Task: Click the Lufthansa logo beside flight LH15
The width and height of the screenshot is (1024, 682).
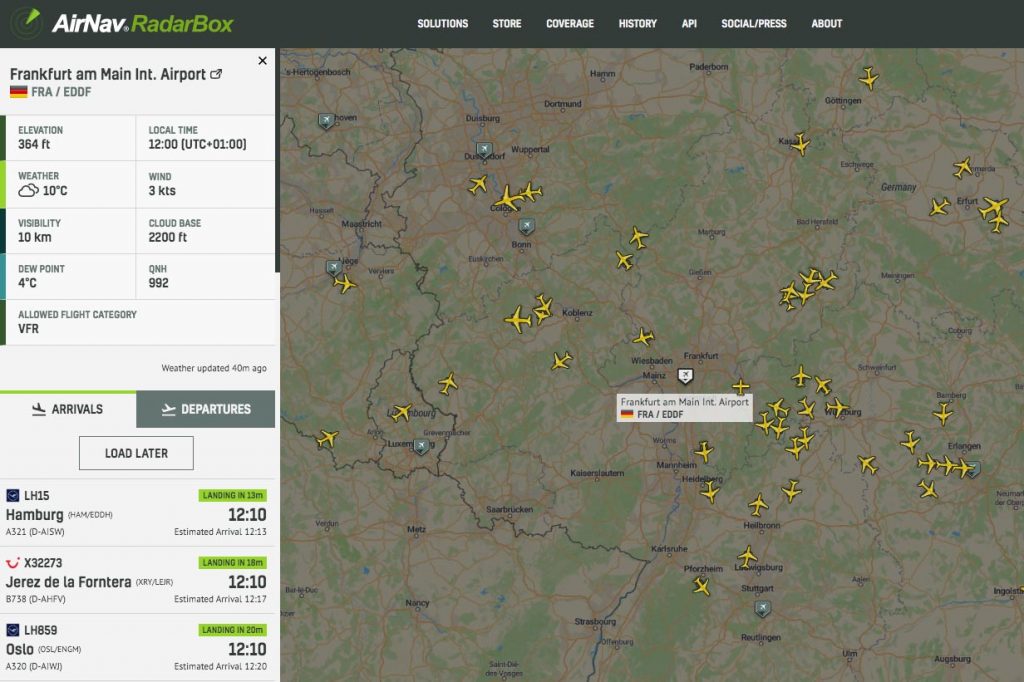Action: point(13,495)
